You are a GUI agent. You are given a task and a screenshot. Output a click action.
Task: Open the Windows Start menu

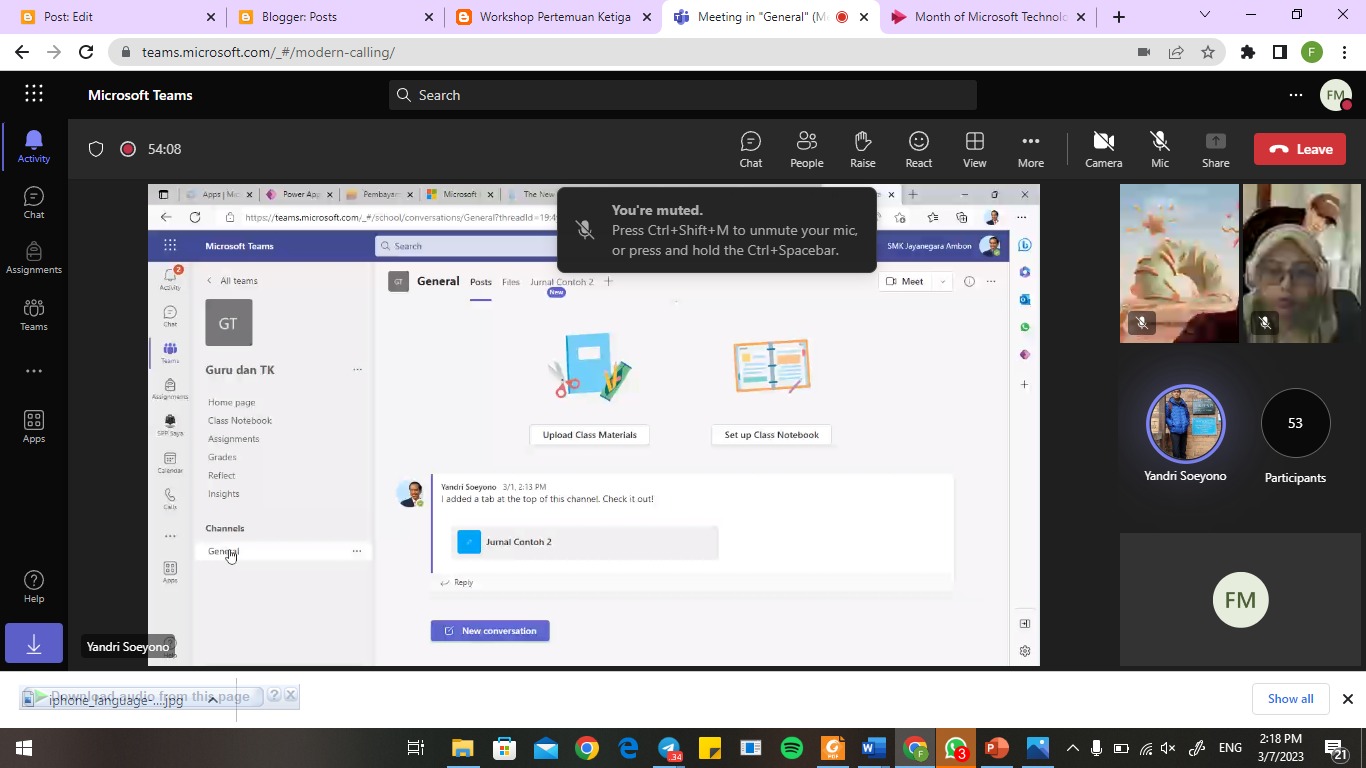[x=24, y=748]
